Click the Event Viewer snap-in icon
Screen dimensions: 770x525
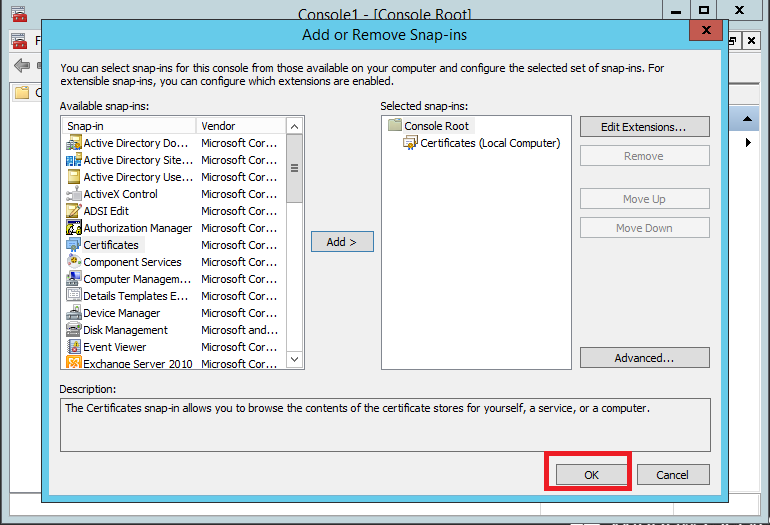pyautogui.click(x=73, y=347)
